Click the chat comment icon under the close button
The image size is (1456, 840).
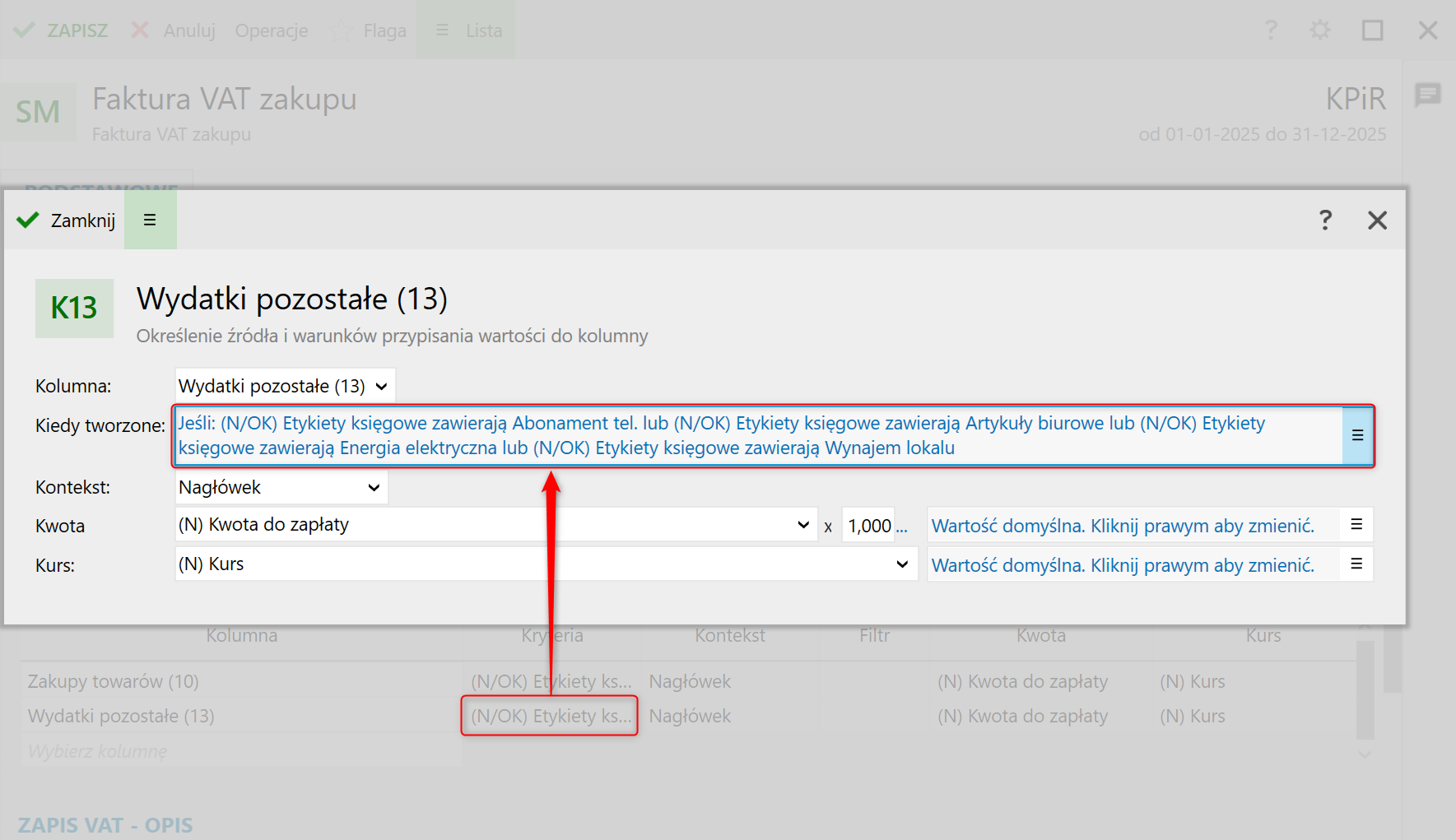(x=1428, y=95)
